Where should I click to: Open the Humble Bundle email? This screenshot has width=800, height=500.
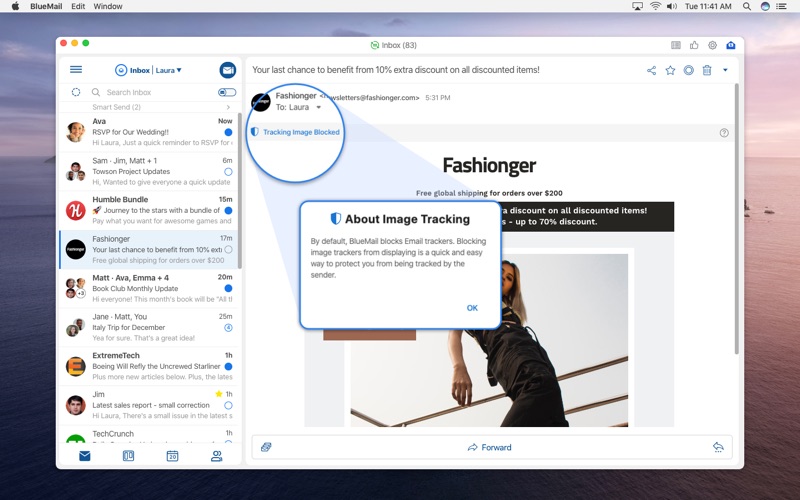click(148, 210)
